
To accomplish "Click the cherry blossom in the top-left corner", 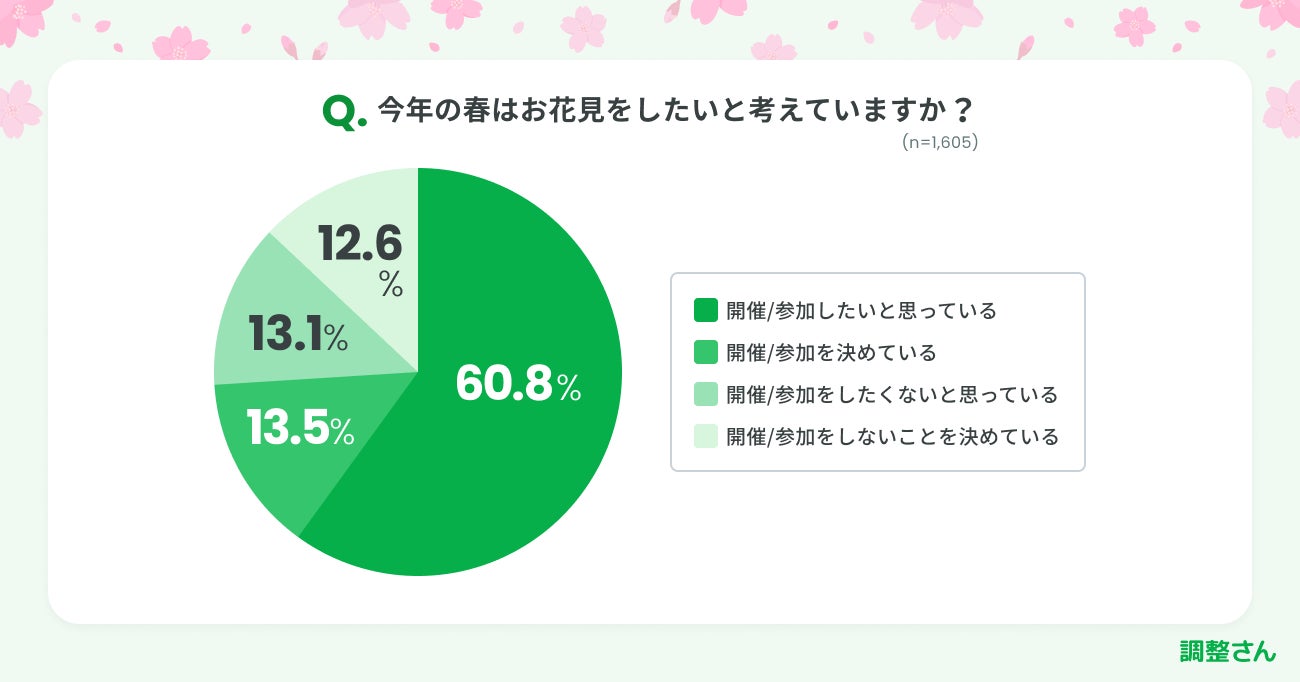I will pyautogui.click(x=22, y=20).
